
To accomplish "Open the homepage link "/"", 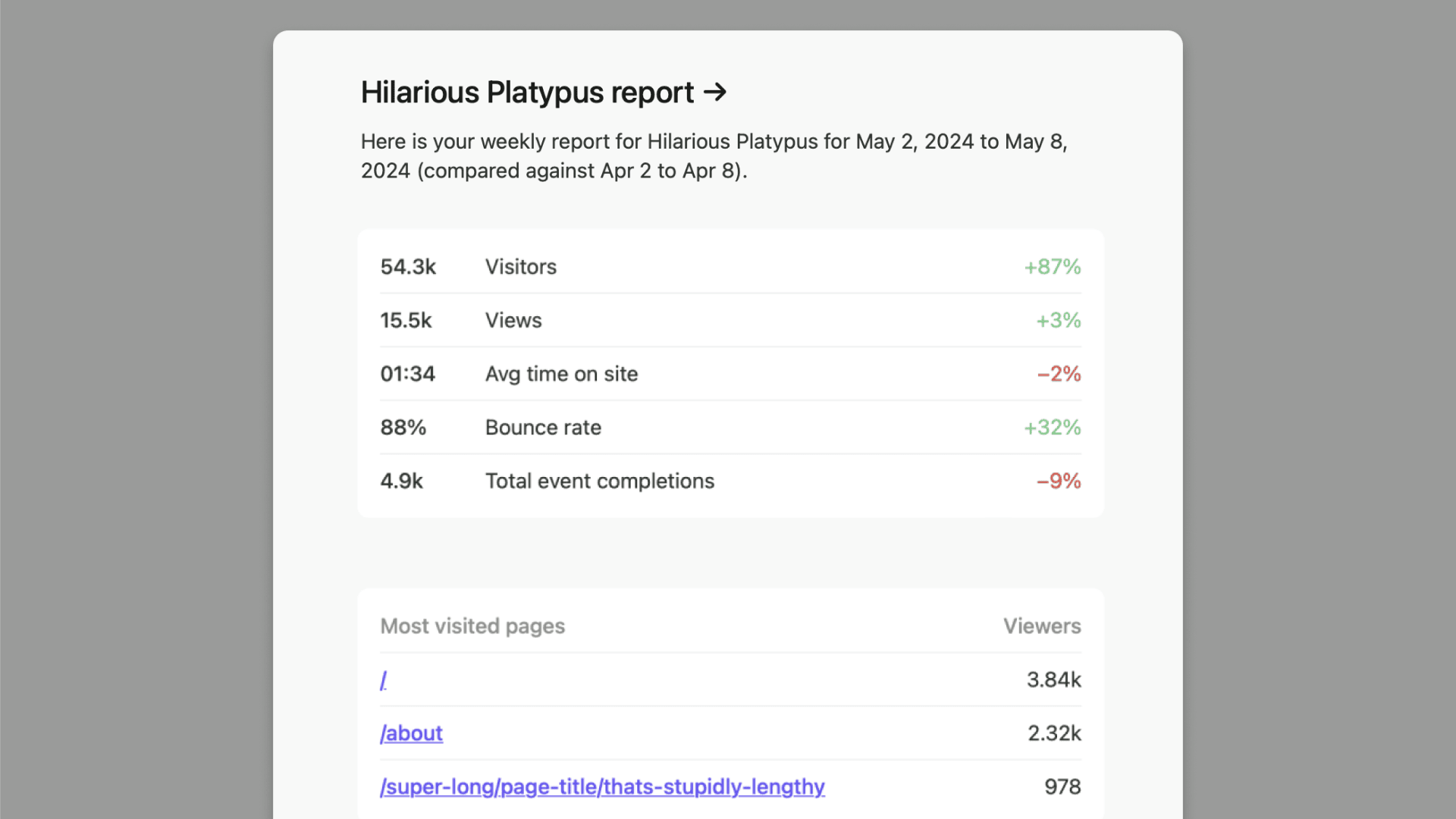I will pyautogui.click(x=384, y=680).
